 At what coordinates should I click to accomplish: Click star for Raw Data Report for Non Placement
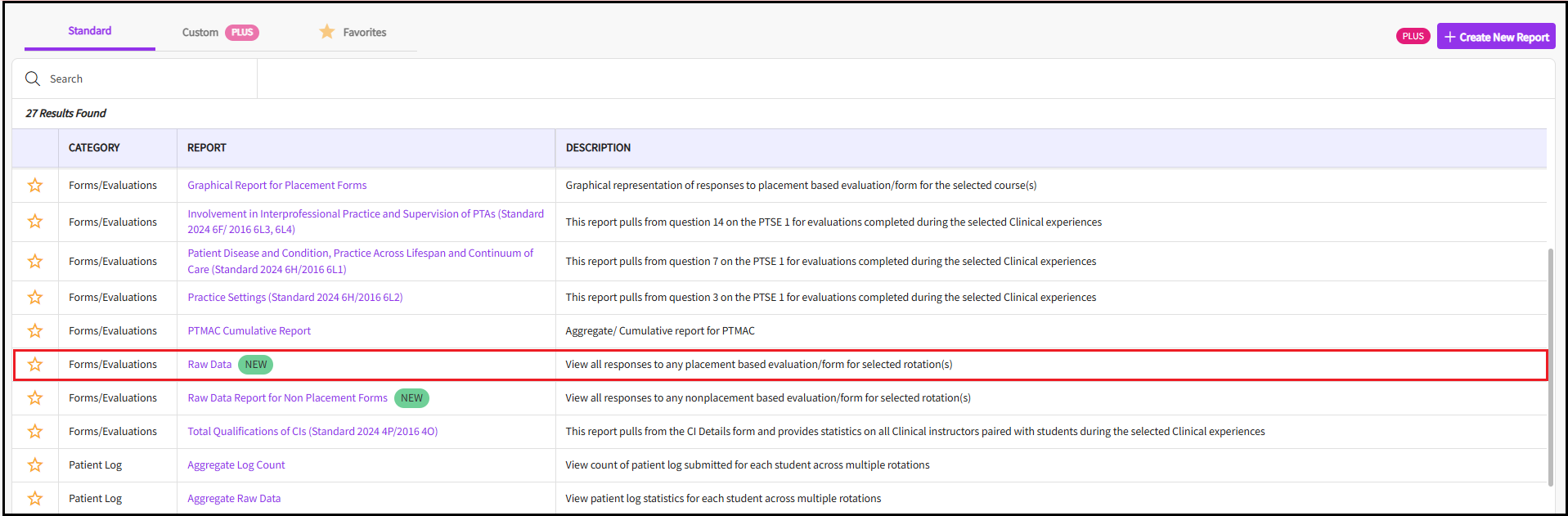click(x=35, y=398)
